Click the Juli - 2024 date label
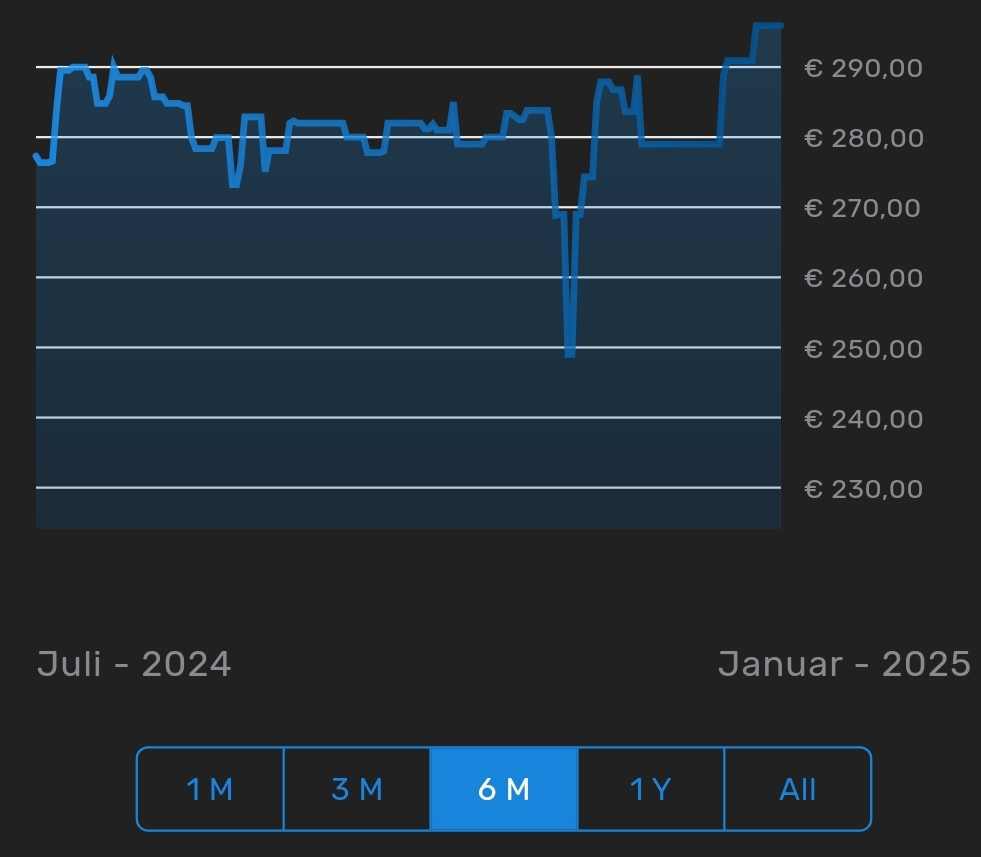 tap(133, 662)
